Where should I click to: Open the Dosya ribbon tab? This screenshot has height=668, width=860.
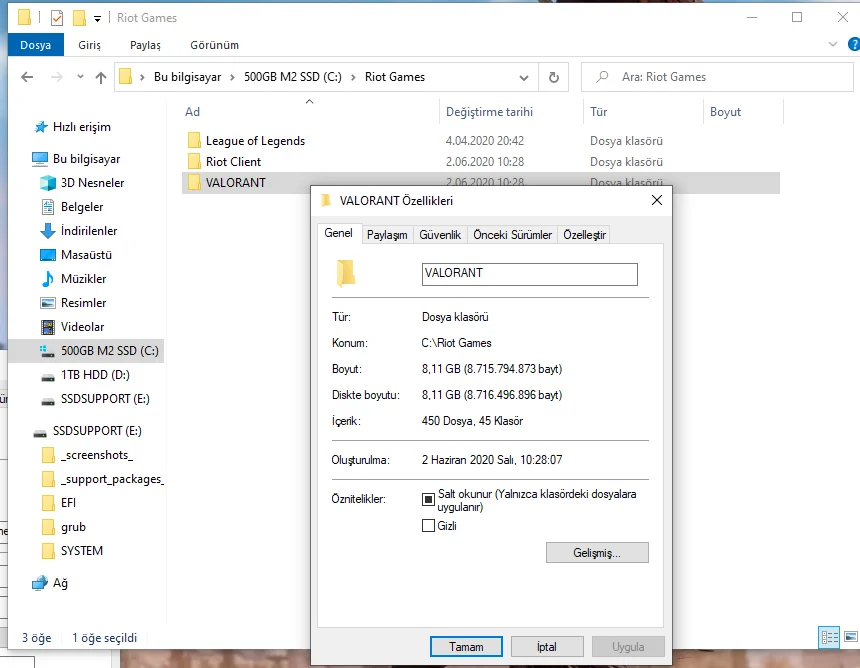coord(36,45)
